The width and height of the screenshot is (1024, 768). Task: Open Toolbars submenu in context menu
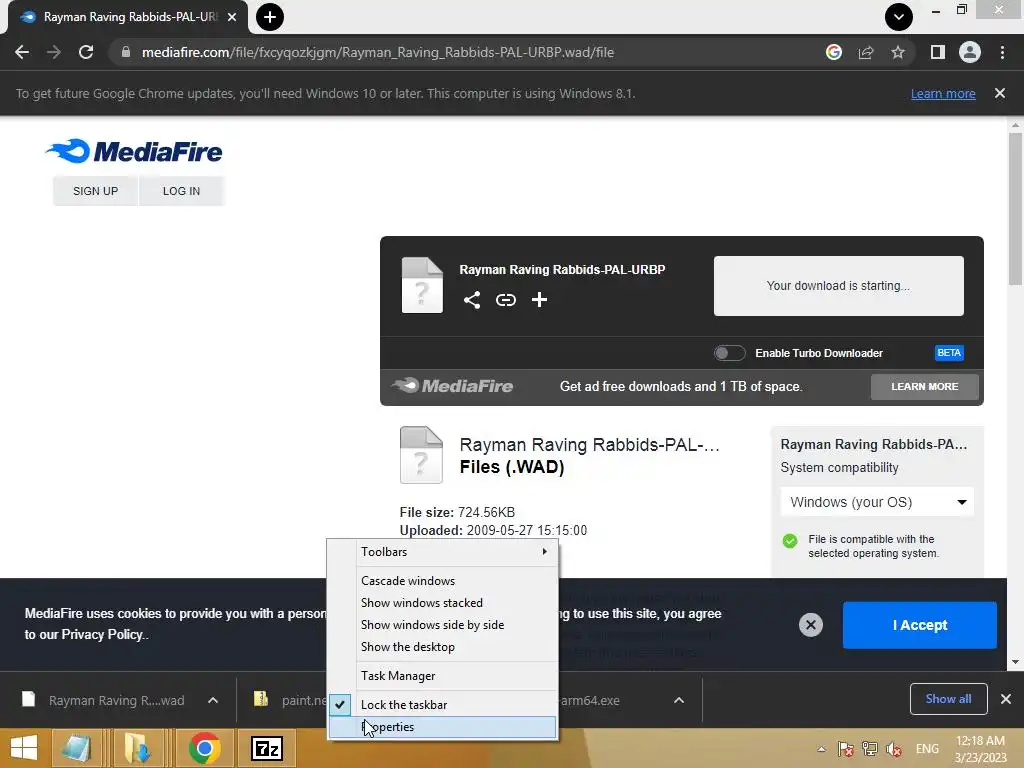(443, 552)
